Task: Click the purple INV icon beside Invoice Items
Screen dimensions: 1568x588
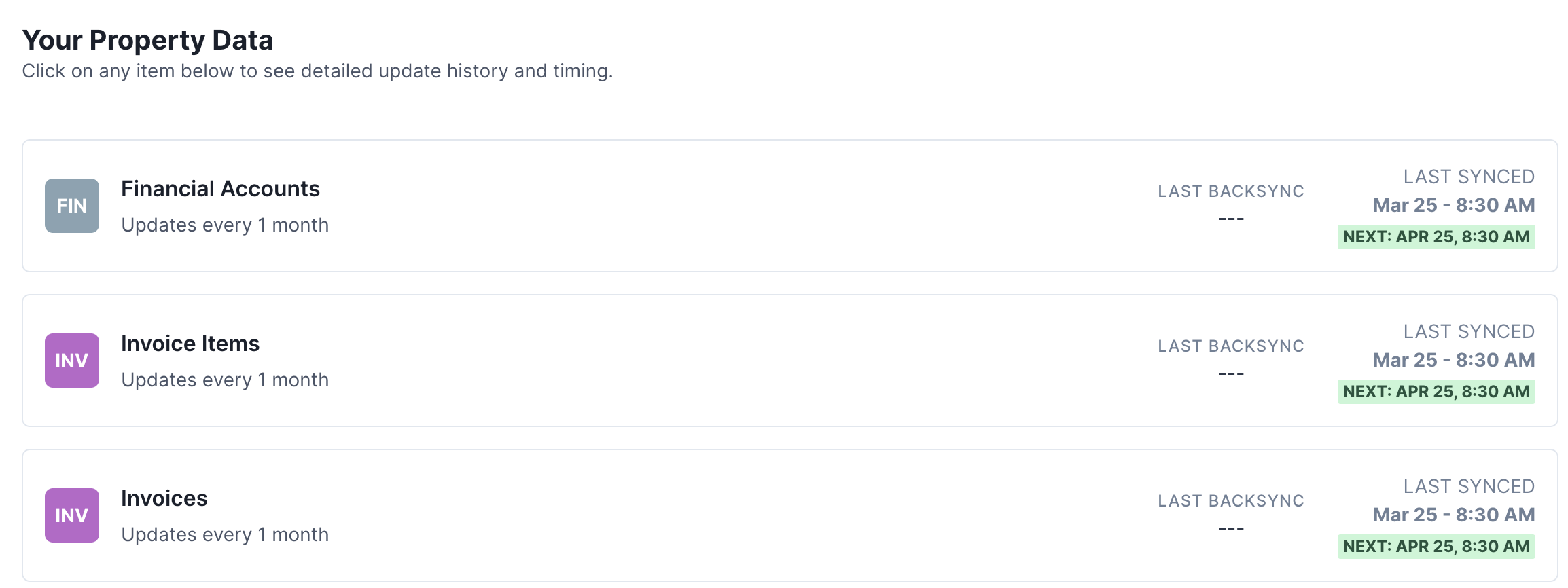Action: tap(71, 360)
